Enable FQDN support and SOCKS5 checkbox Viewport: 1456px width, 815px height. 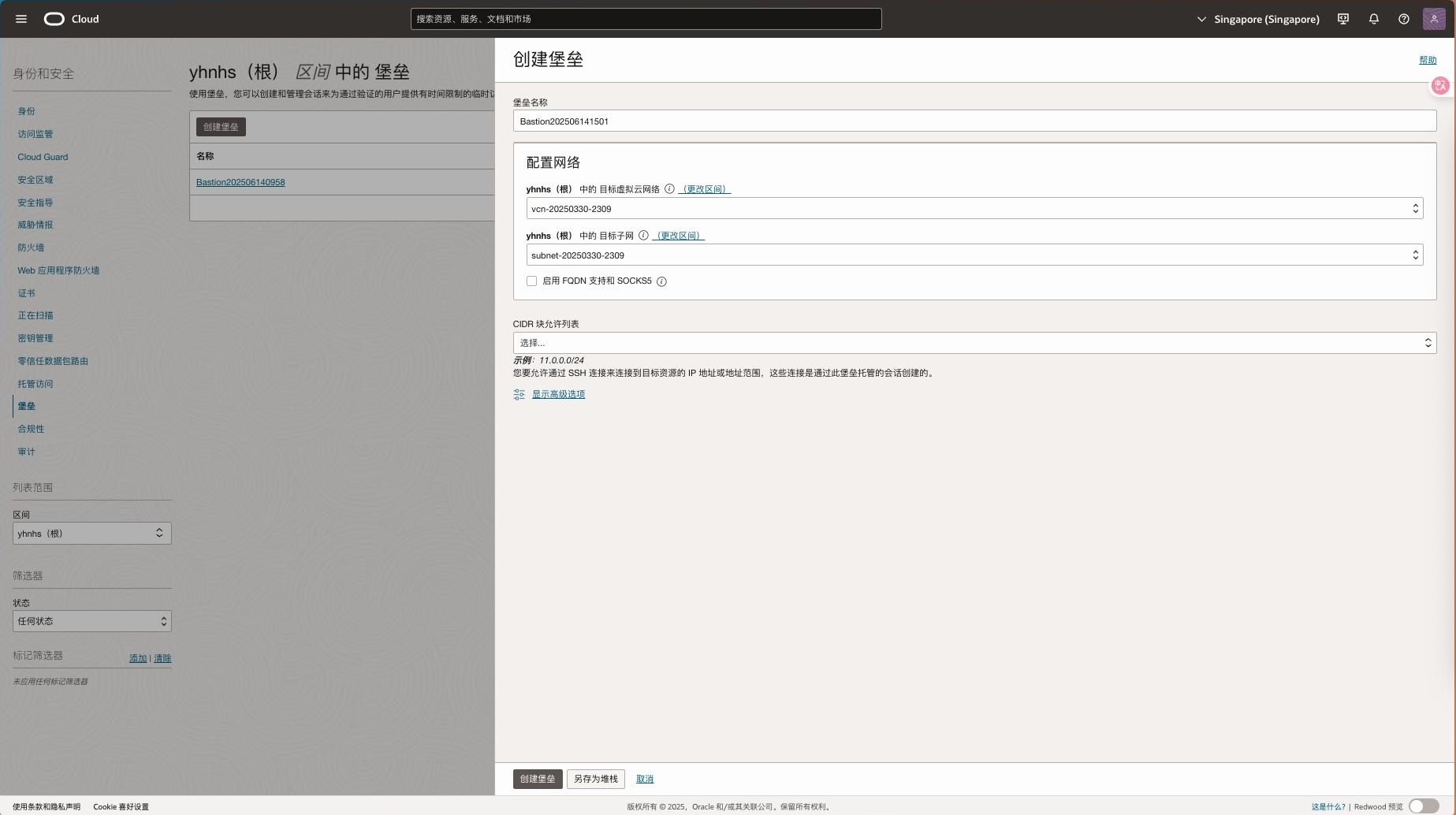coord(531,281)
